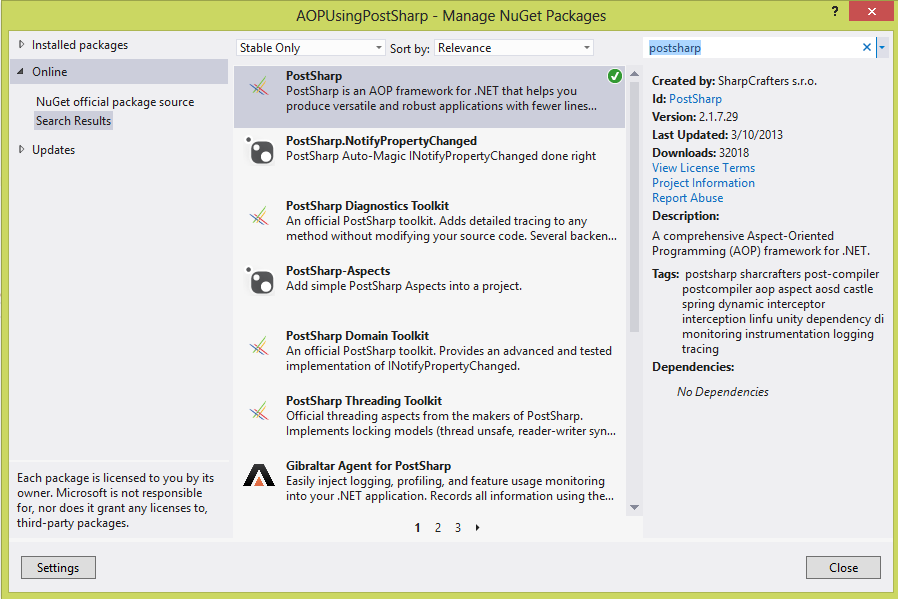This screenshot has width=898, height=599.
Task: Go to next results page arrow
Action: 478,527
